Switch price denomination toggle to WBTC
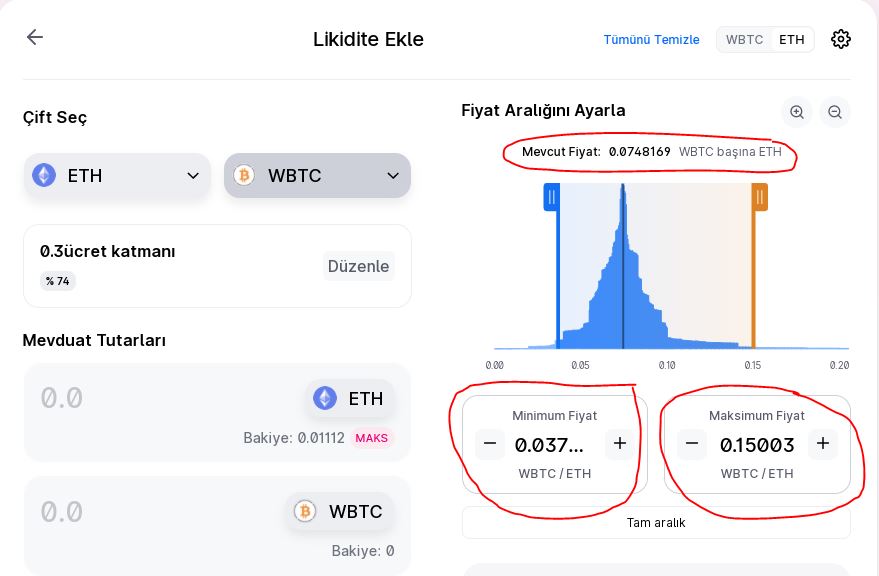The width and height of the screenshot is (879, 576). [x=744, y=40]
